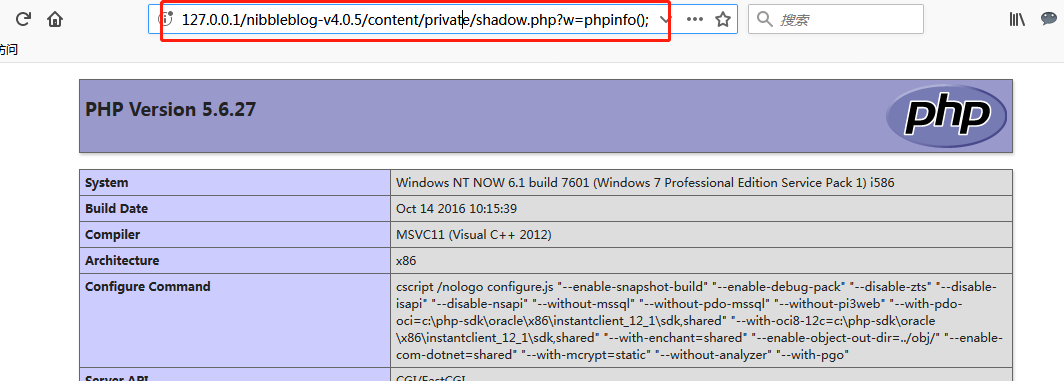This screenshot has width=1064, height=381.
Task: Open site information icon in address bar
Action: point(165,19)
